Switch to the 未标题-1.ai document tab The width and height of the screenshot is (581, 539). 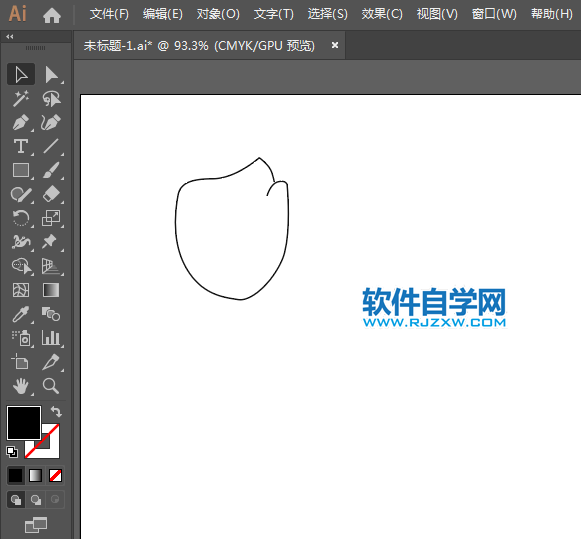(x=199, y=46)
